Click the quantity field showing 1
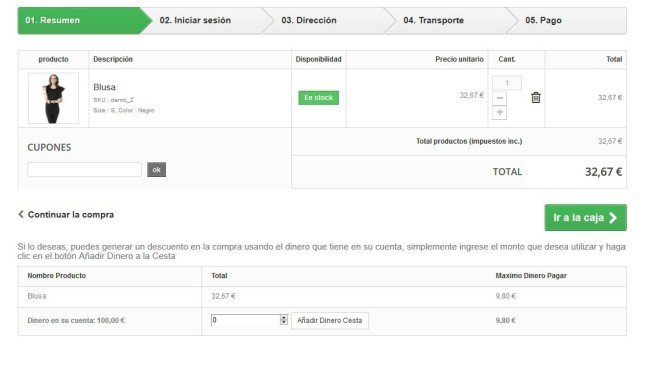 pos(507,83)
